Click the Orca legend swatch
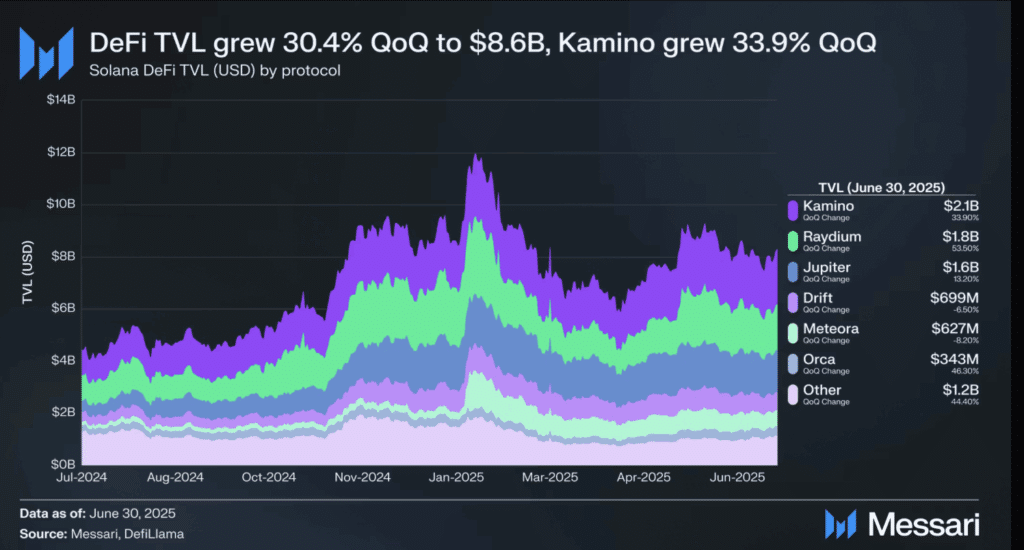The image size is (1024, 550). tap(793, 364)
